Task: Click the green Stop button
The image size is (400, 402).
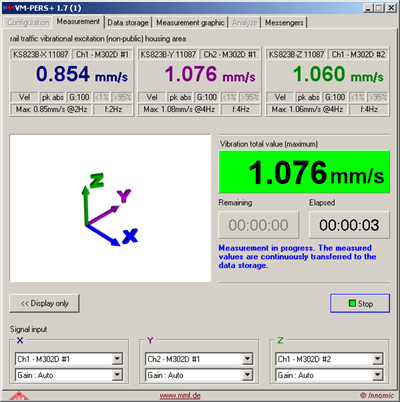Action: click(x=360, y=303)
